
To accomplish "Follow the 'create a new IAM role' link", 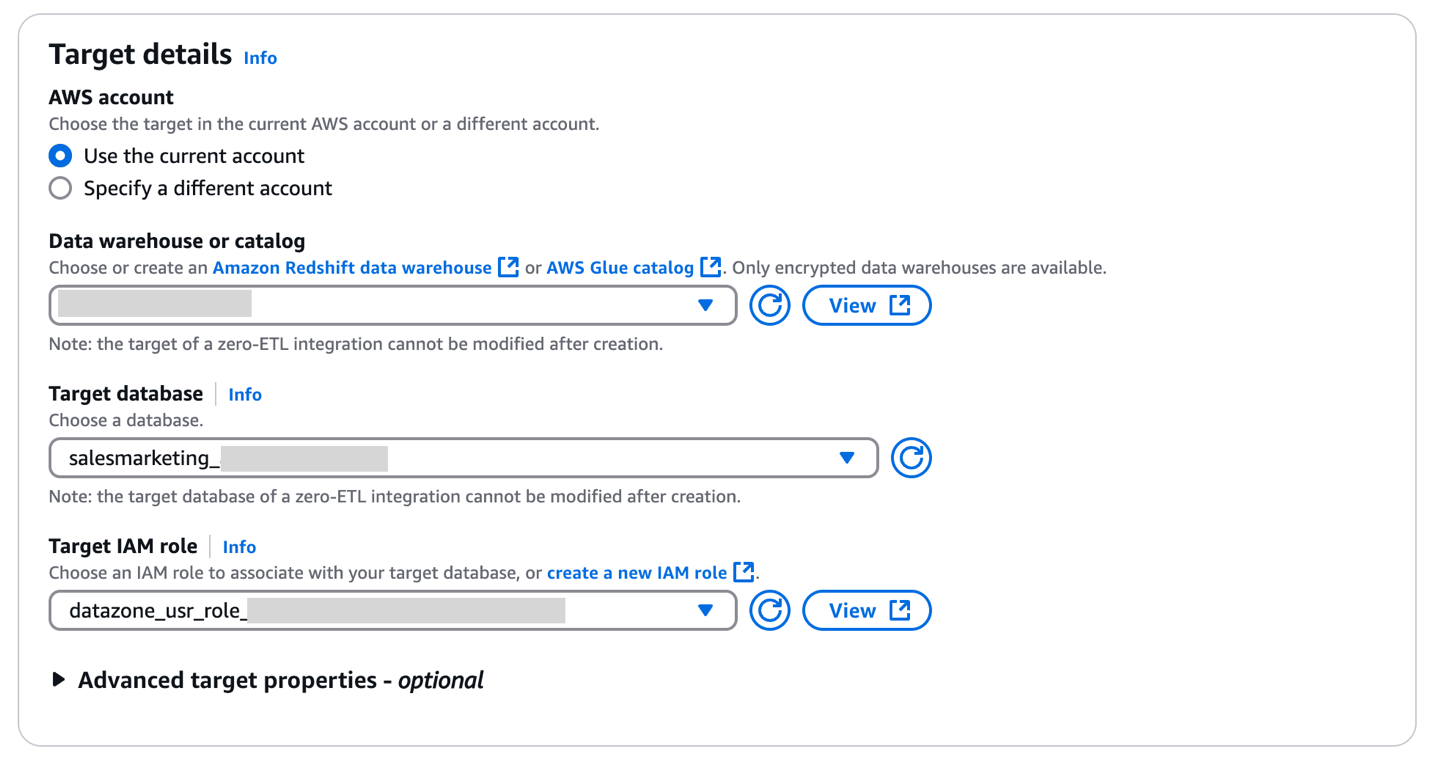I will tap(637, 573).
